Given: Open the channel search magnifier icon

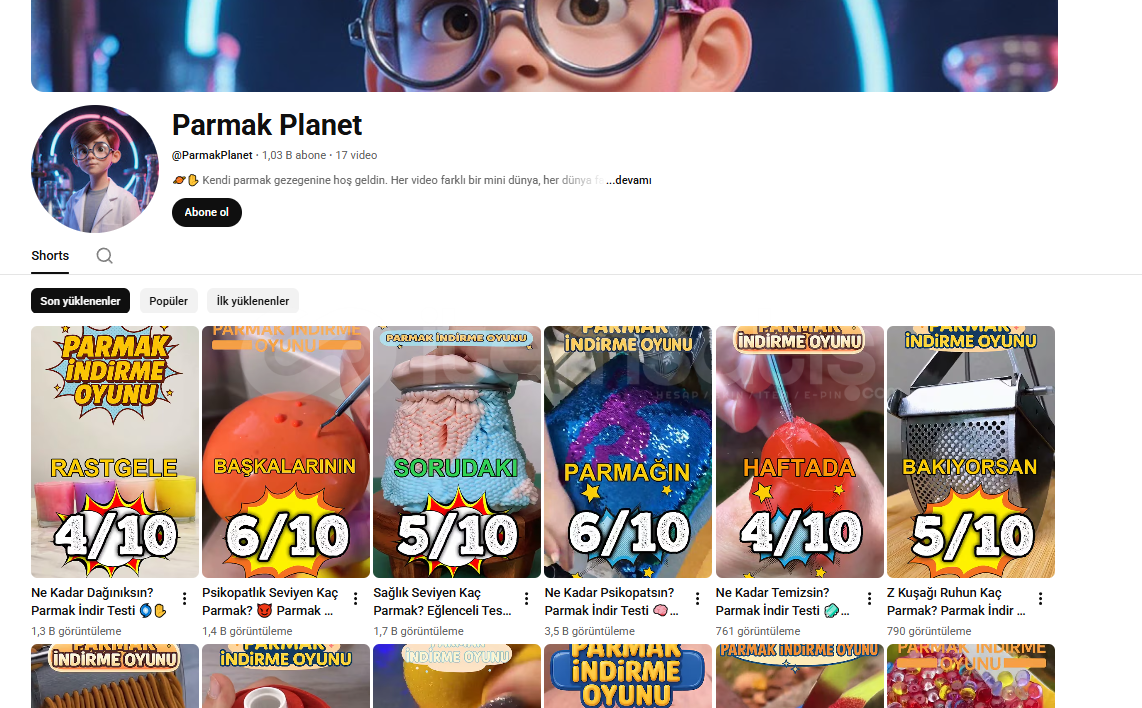Looking at the screenshot, I should pyautogui.click(x=104, y=256).
